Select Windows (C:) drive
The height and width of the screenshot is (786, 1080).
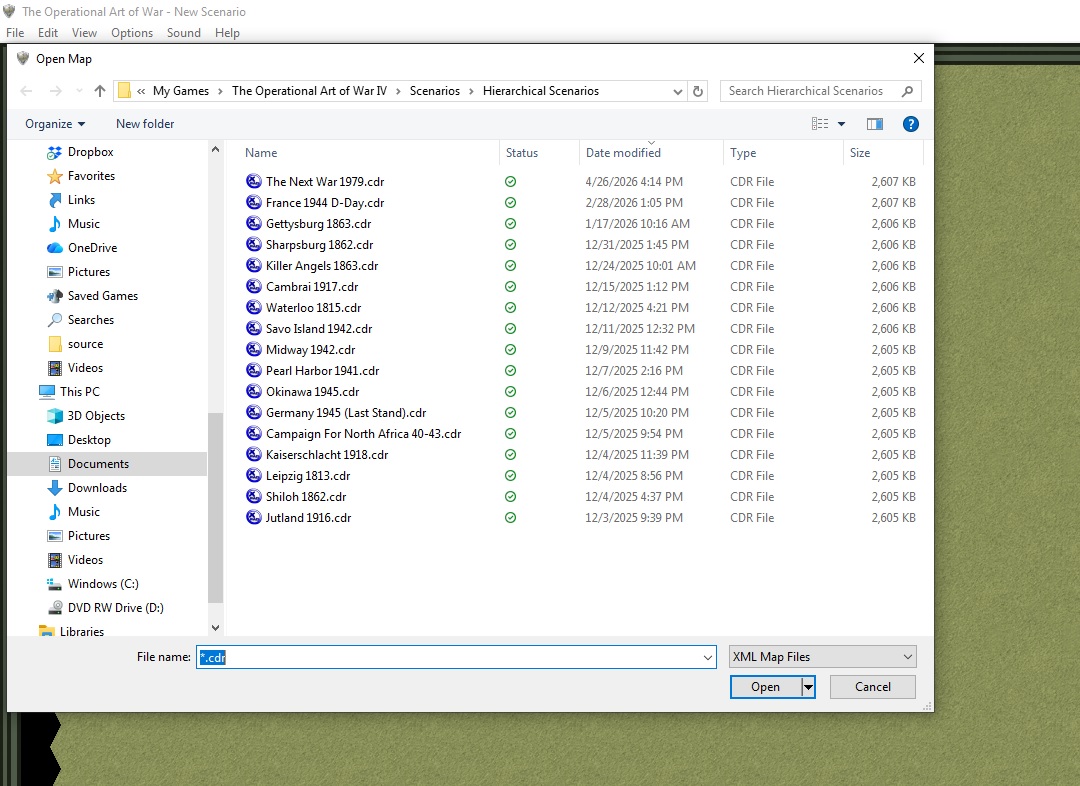tap(103, 584)
